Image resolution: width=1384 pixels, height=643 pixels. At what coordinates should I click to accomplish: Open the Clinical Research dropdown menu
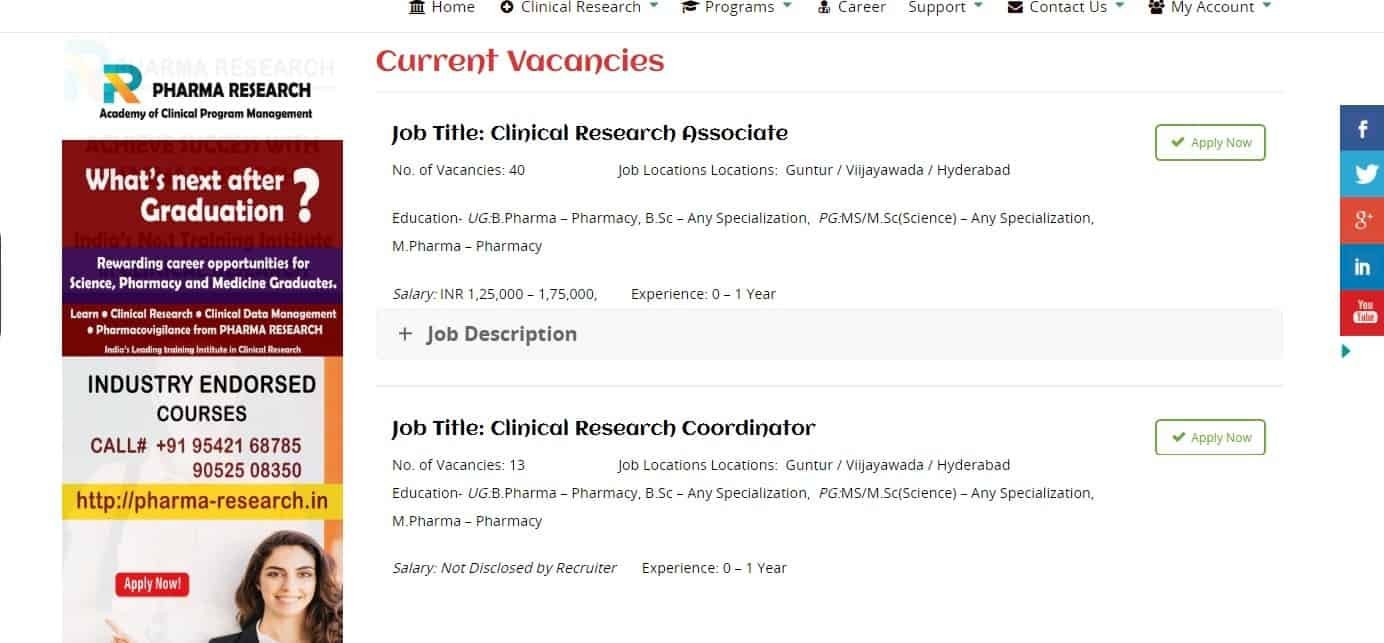[x=579, y=8]
